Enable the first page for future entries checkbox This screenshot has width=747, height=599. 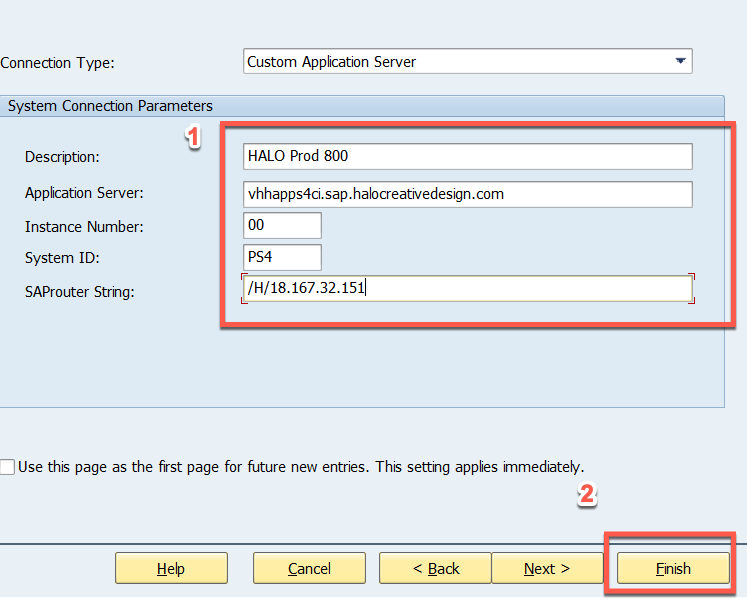[8, 467]
